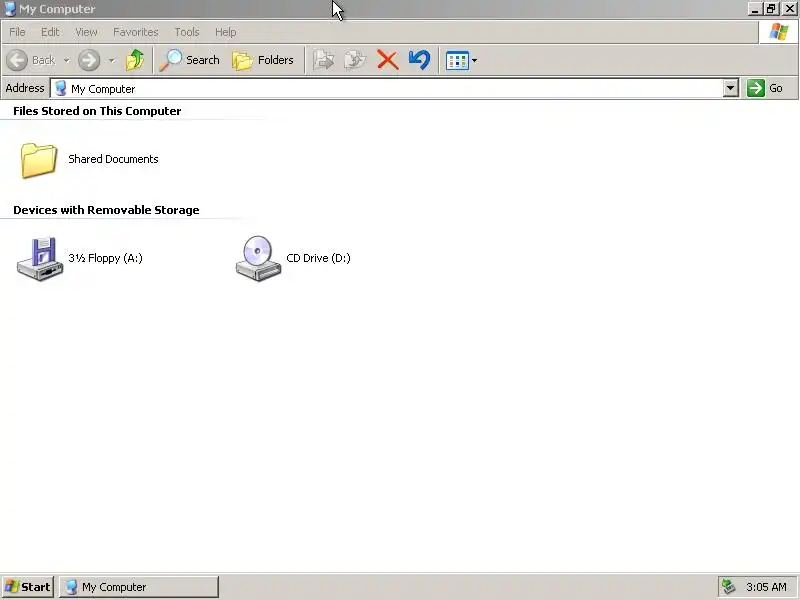
Task: Toggle the Folders pane
Action: [263, 60]
